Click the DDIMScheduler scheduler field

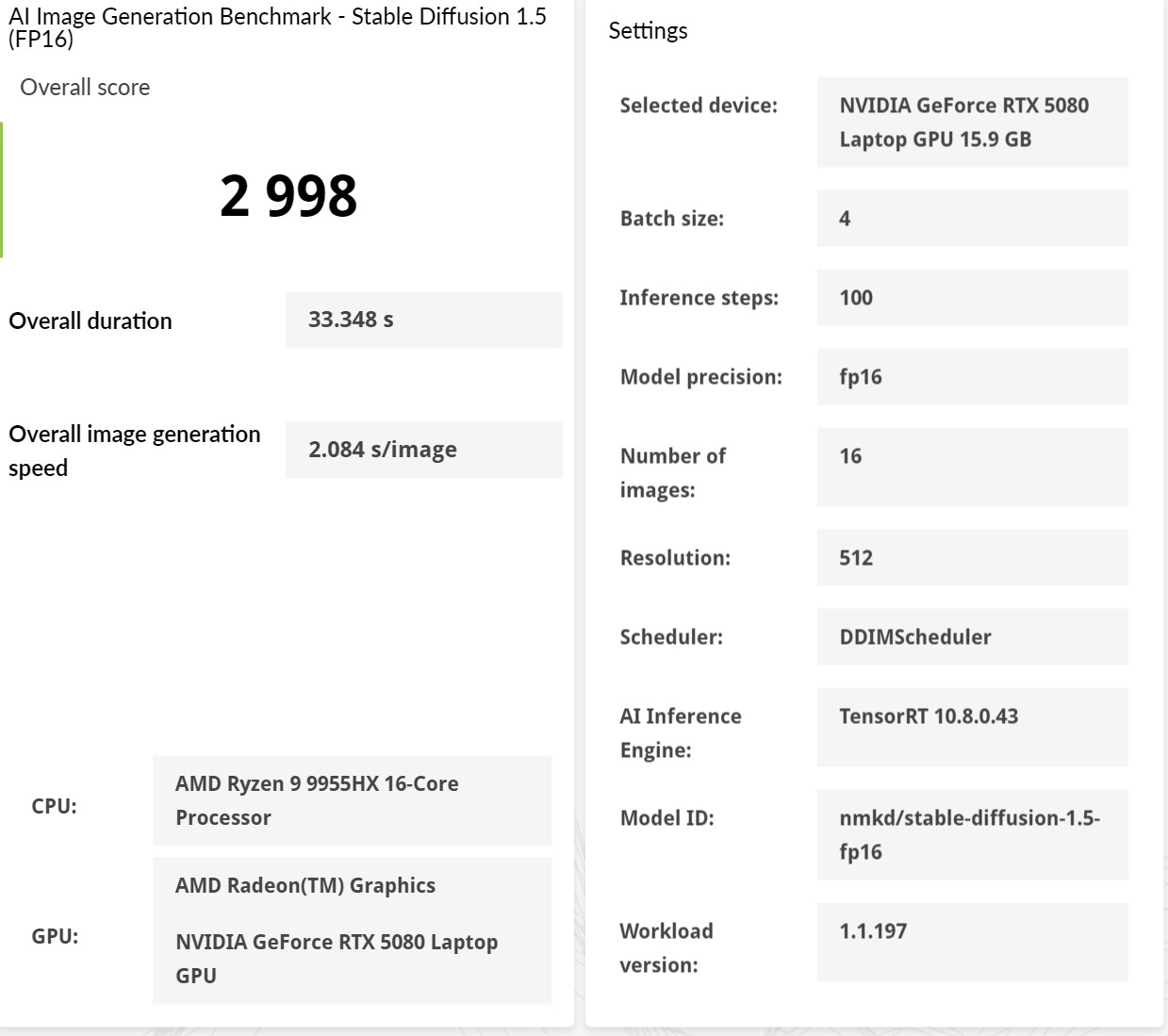(x=972, y=637)
